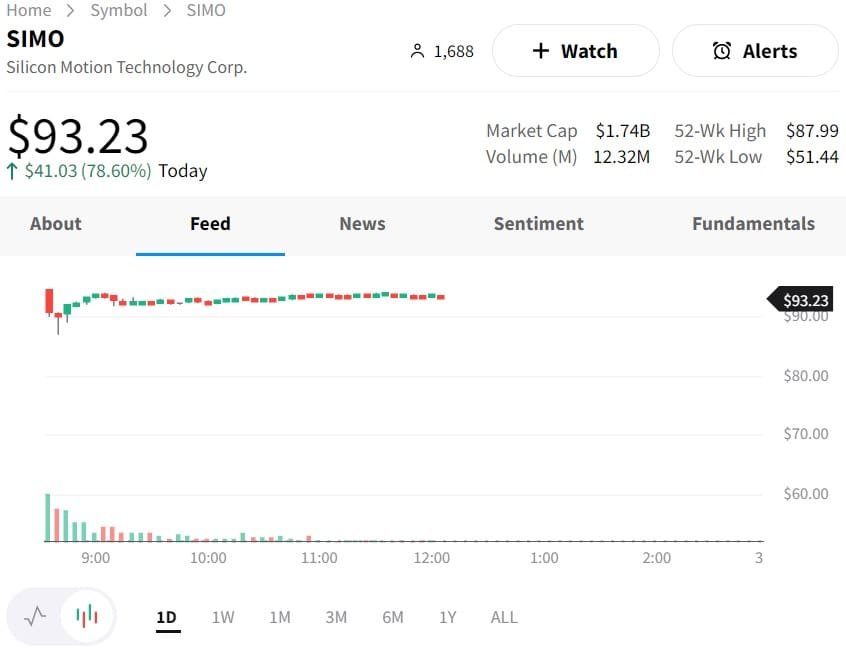Click the $93.23 current price marker
This screenshot has width=846, height=655.
(804, 300)
